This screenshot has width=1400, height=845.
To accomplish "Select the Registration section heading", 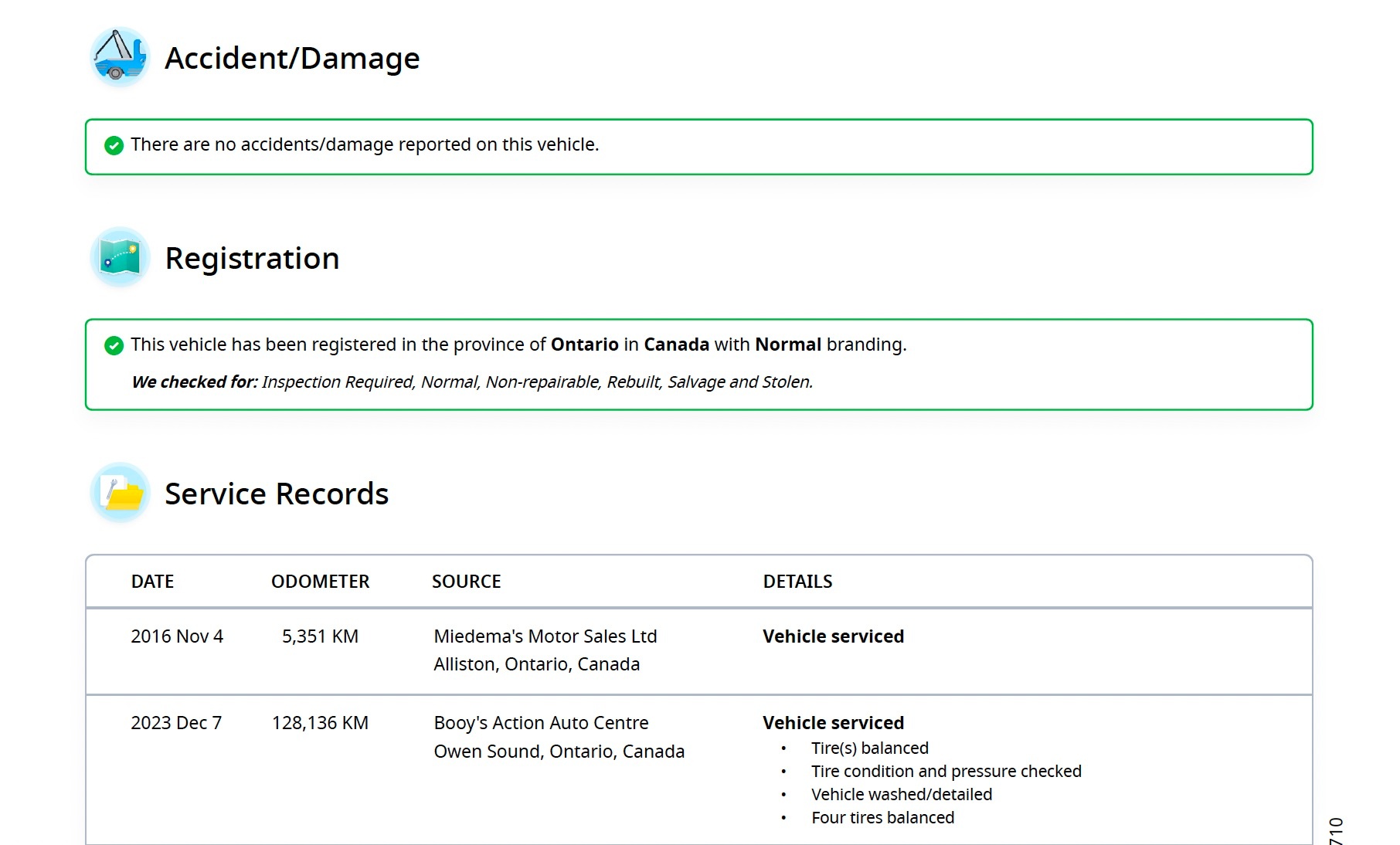I will 252,259.
